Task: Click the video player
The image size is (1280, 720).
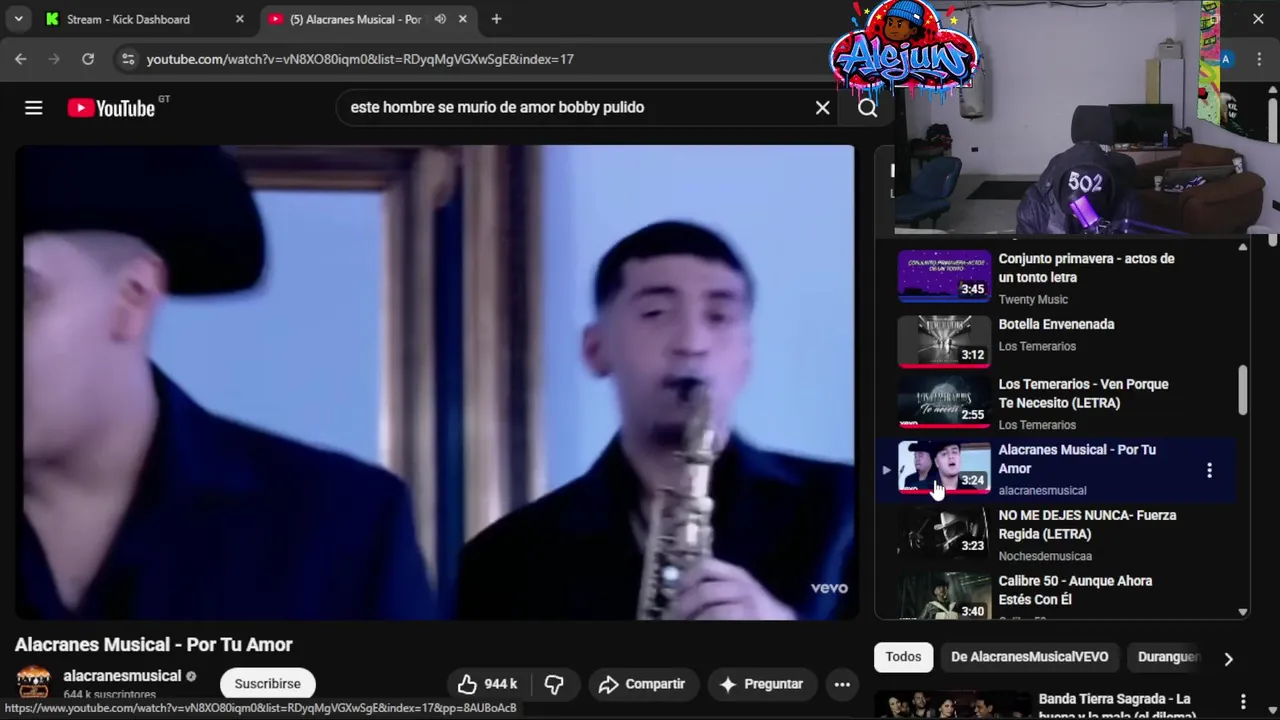Action: (x=435, y=382)
